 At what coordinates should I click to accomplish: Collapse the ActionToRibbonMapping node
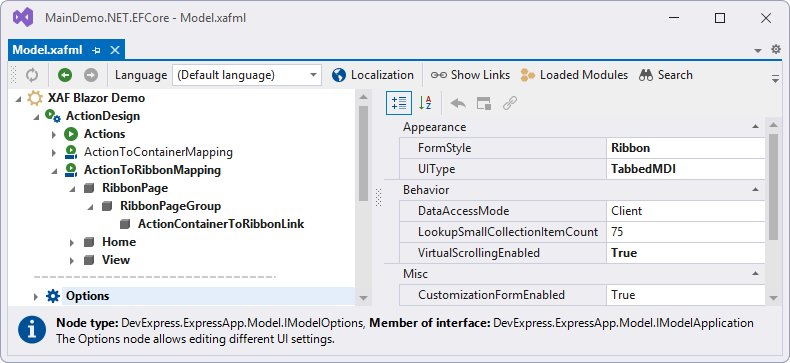coord(55,170)
